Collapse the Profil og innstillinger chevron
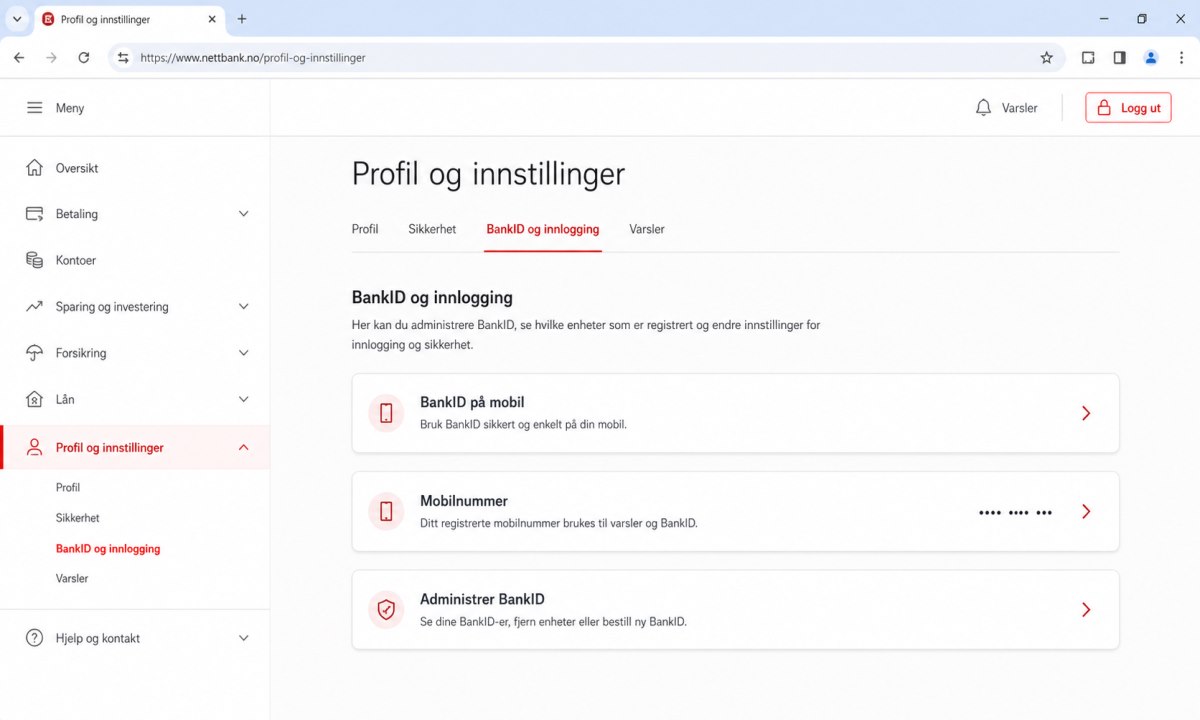The image size is (1200, 720). click(243, 448)
